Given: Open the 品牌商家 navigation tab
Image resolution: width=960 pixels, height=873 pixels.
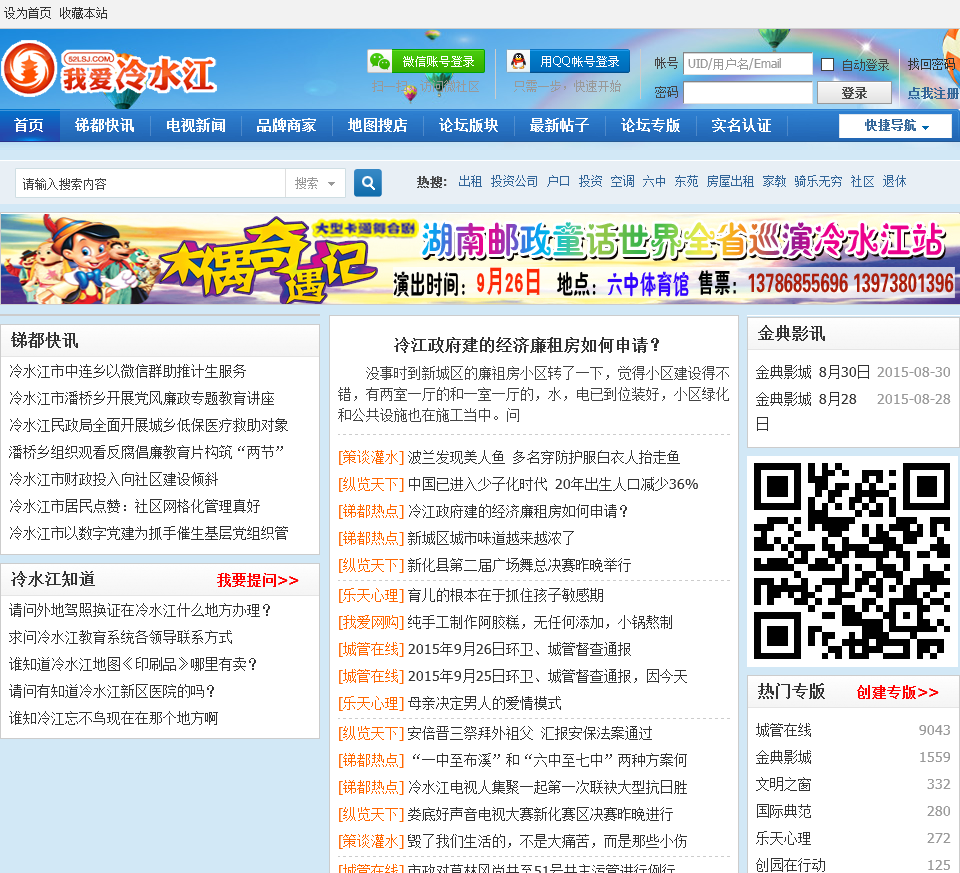Looking at the screenshot, I should (286, 126).
